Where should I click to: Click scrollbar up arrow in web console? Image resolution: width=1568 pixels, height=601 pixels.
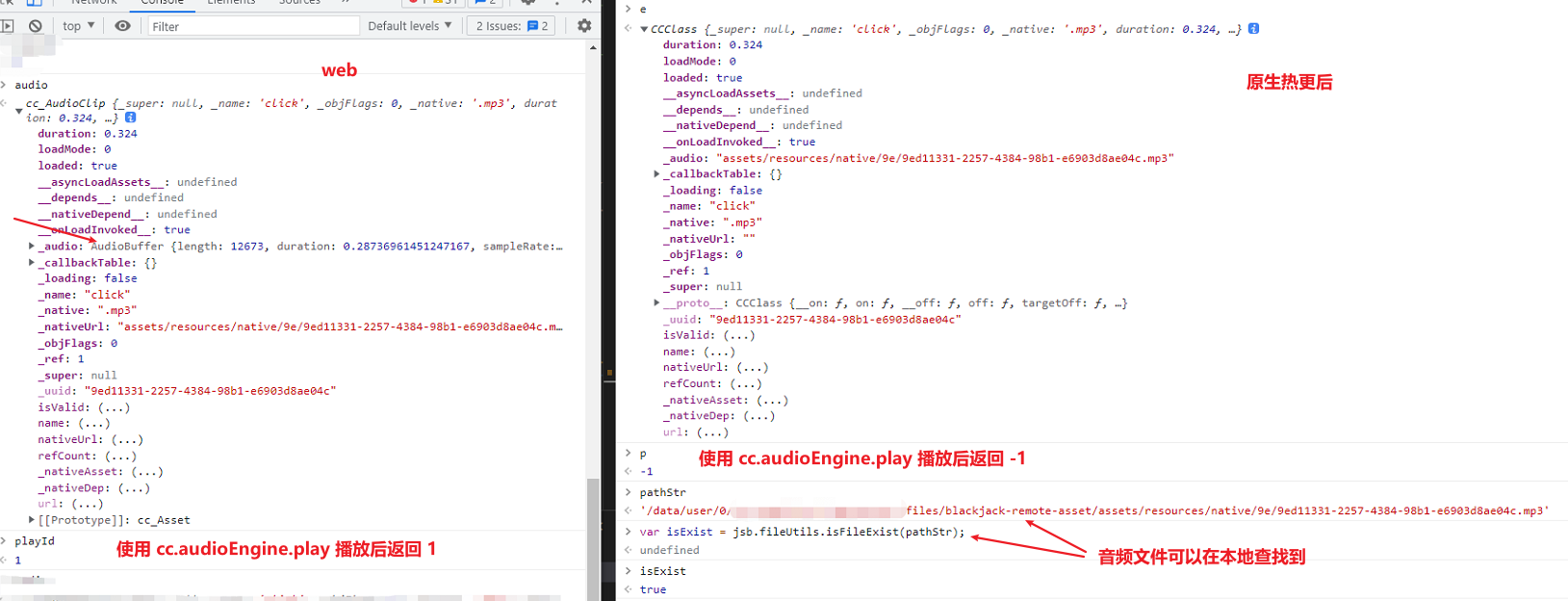593,46
